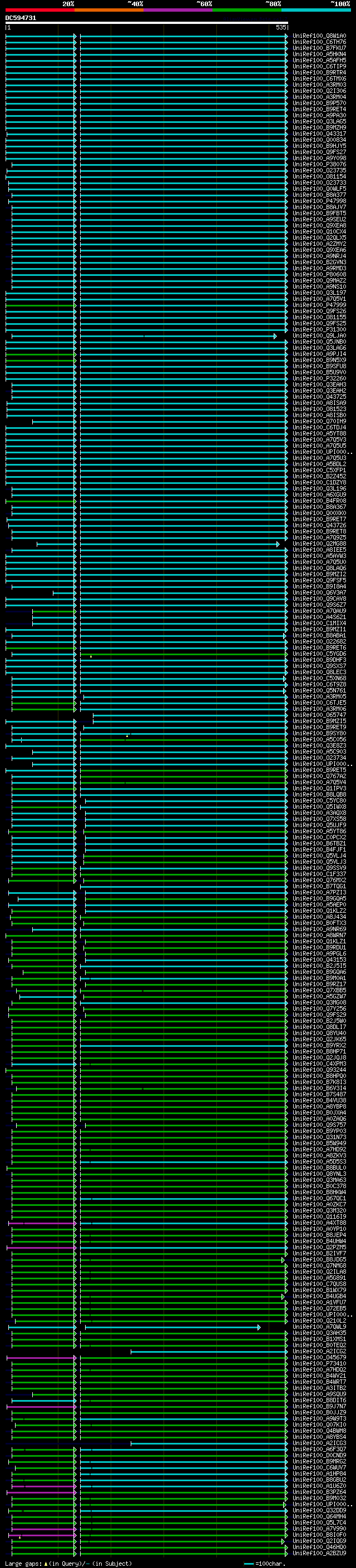Select hit label UniRef100_A5HKN4
Screen dimensions: 356x1568
tap(319, 54)
